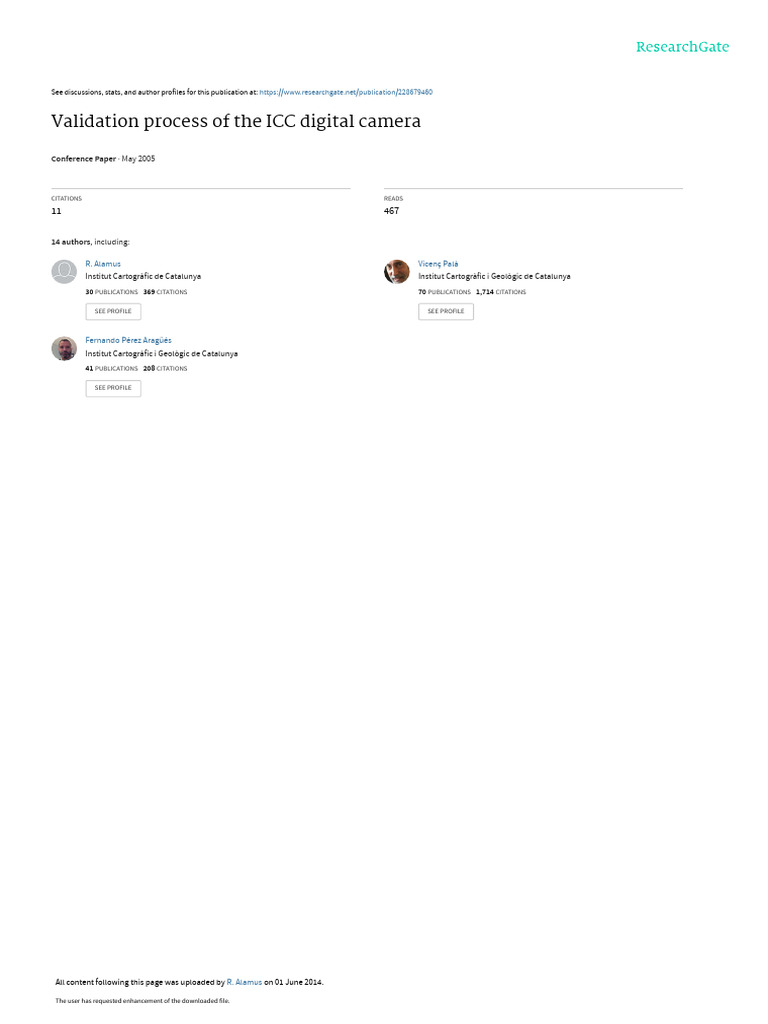Open the researchgate.net publication URL link
The height and width of the screenshot is (1024, 768).
346,92
